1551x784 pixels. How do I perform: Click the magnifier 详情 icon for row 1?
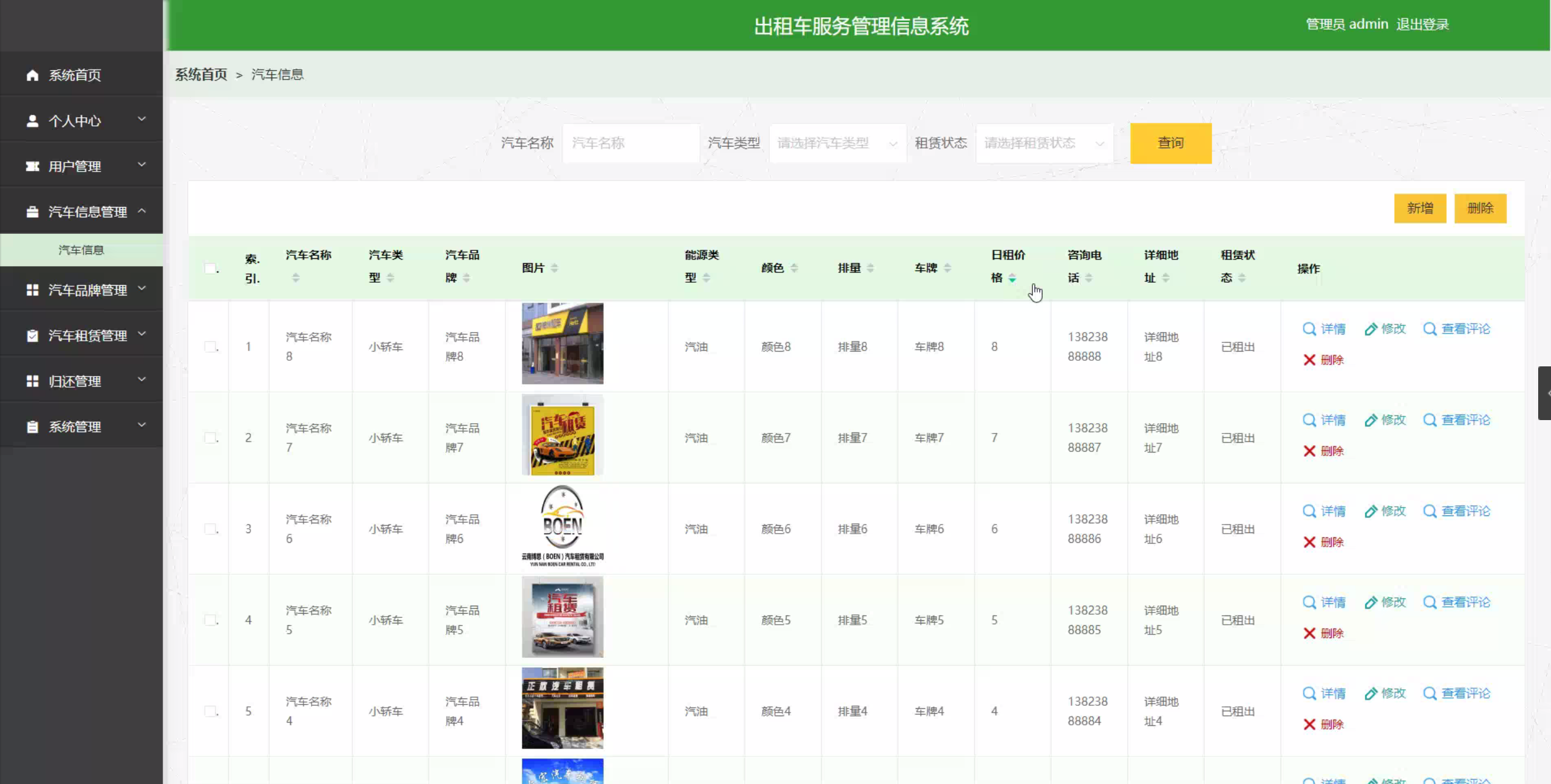tap(1308, 329)
